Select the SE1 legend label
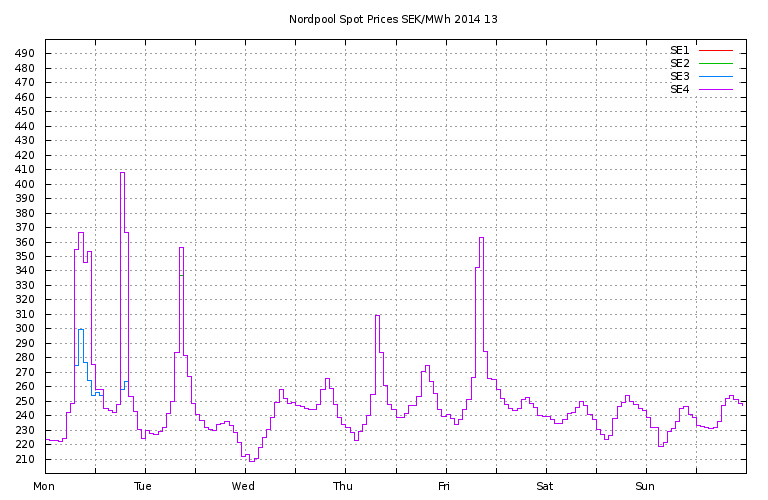The height and width of the screenshot is (500, 768). pos(679,50)
